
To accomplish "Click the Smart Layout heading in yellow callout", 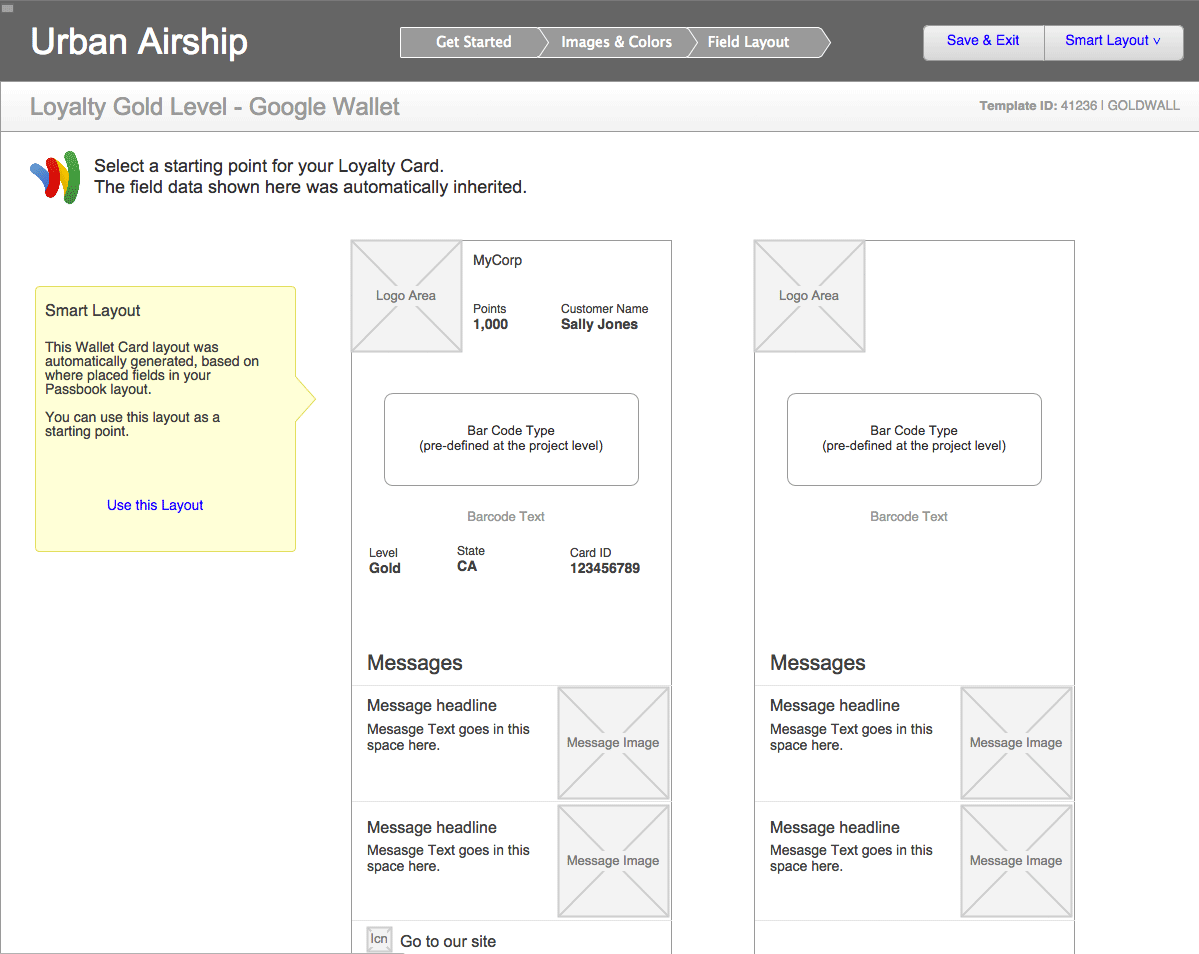I will [93, 310].
